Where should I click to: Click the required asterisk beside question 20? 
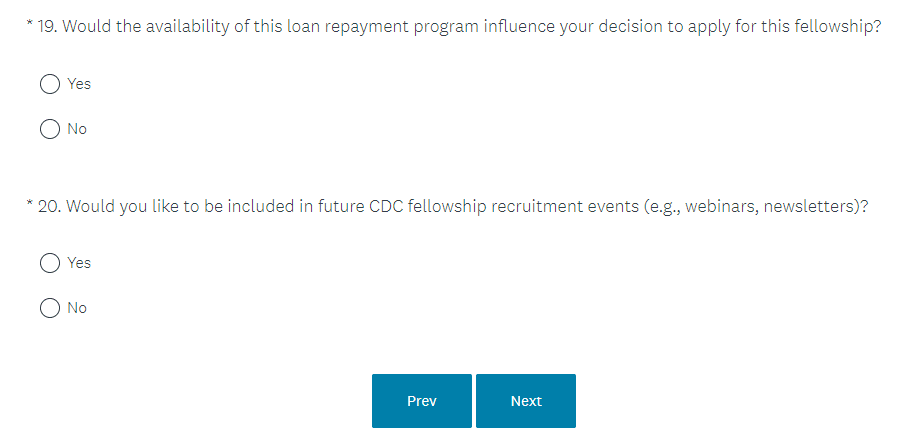31,205
